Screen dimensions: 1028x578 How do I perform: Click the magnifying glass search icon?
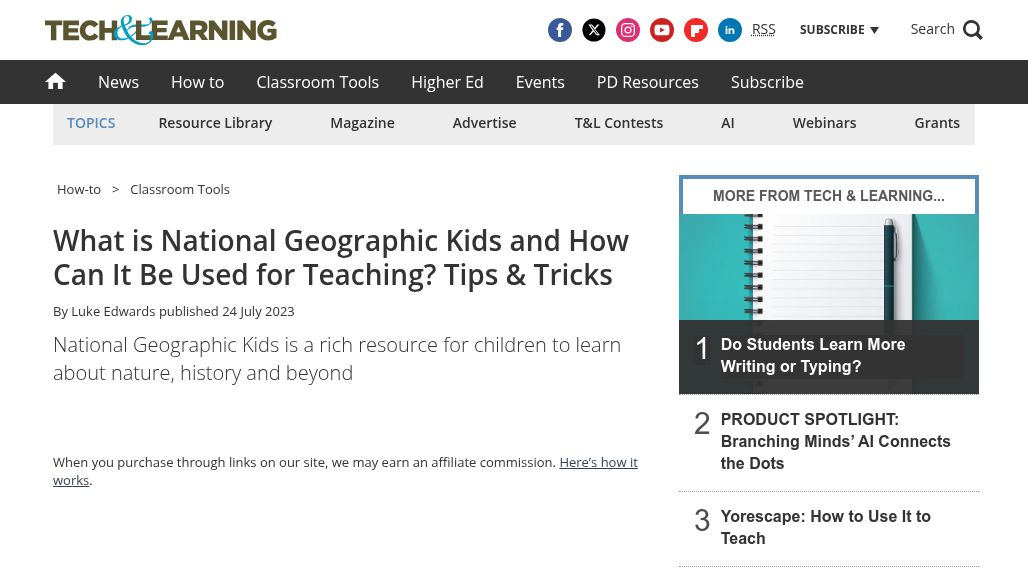[x=973, y=30]
